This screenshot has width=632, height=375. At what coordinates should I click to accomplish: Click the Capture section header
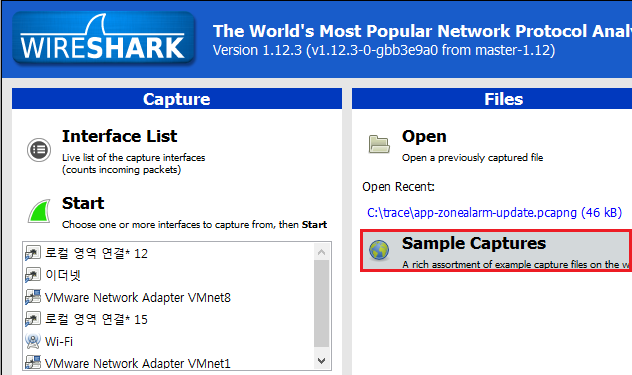[x=177, y=99]
